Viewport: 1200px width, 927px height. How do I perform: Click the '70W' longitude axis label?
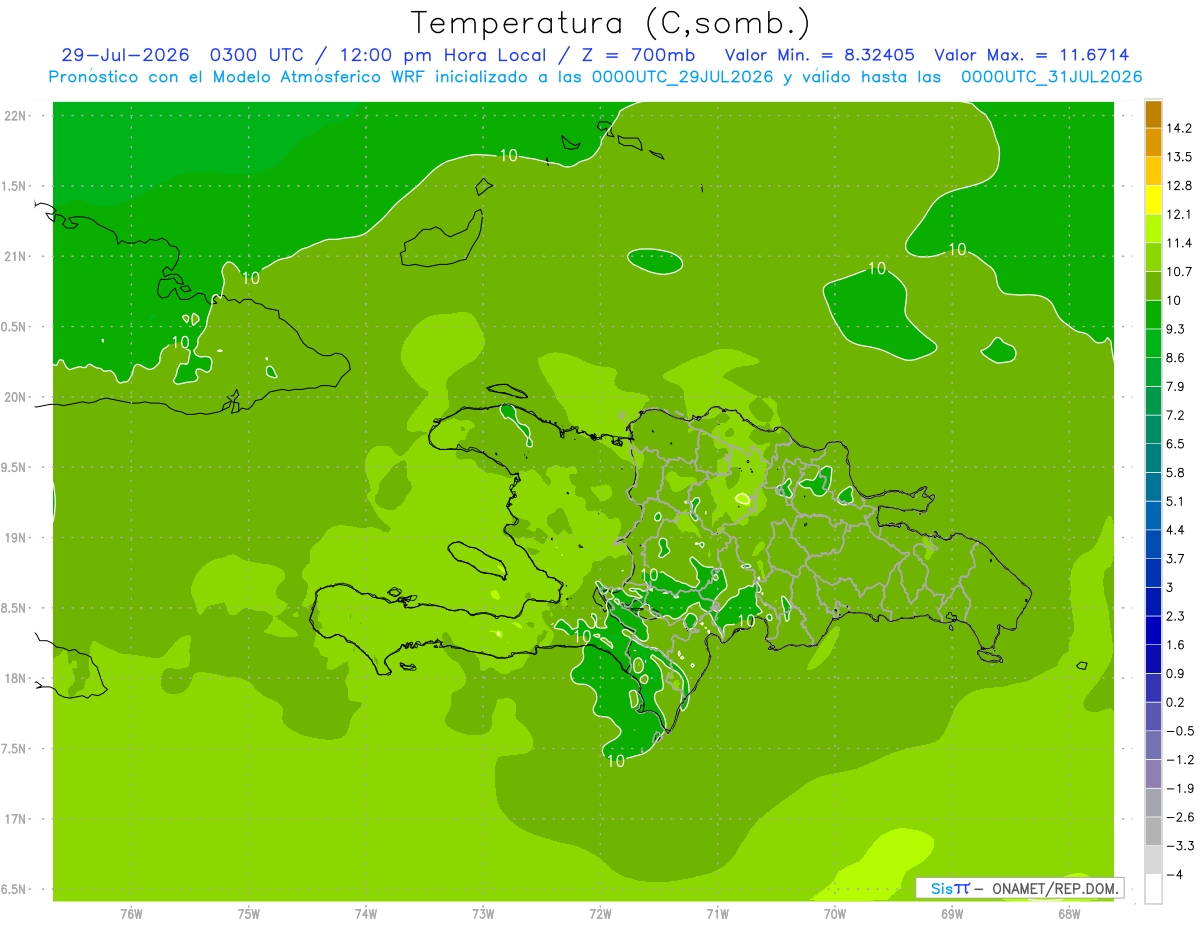point(835,913)
